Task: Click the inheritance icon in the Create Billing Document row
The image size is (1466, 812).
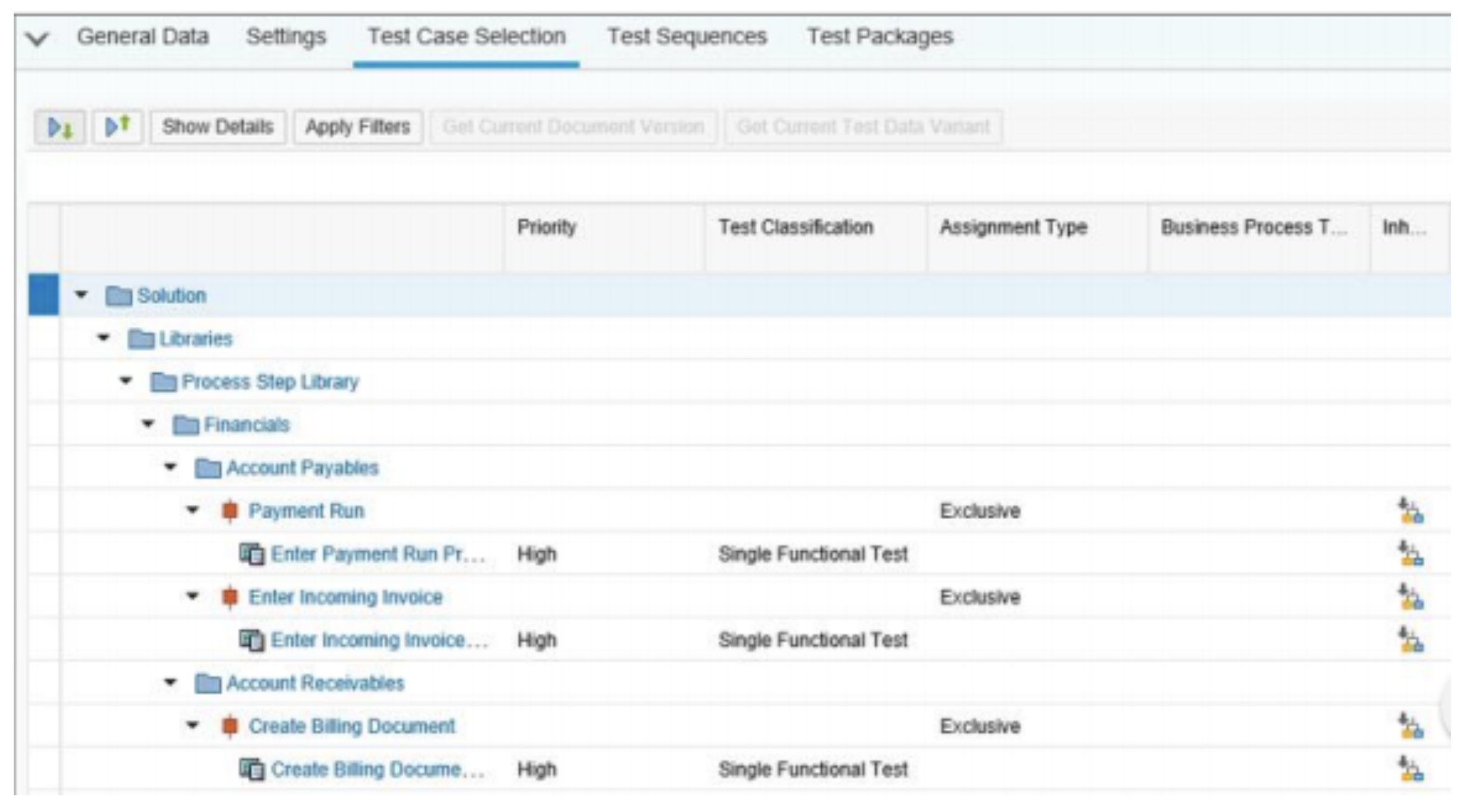Action: click(x=1411, y=726)
